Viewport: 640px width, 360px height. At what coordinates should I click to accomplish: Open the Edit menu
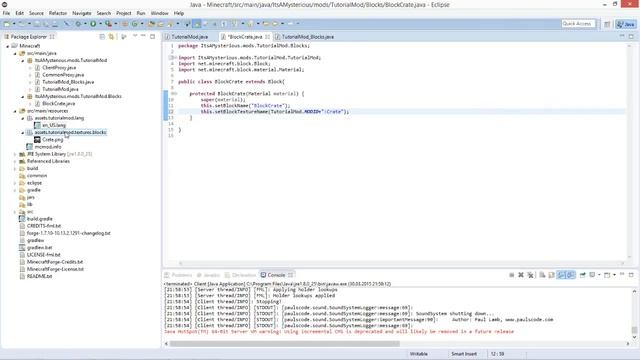click(19, 13)
